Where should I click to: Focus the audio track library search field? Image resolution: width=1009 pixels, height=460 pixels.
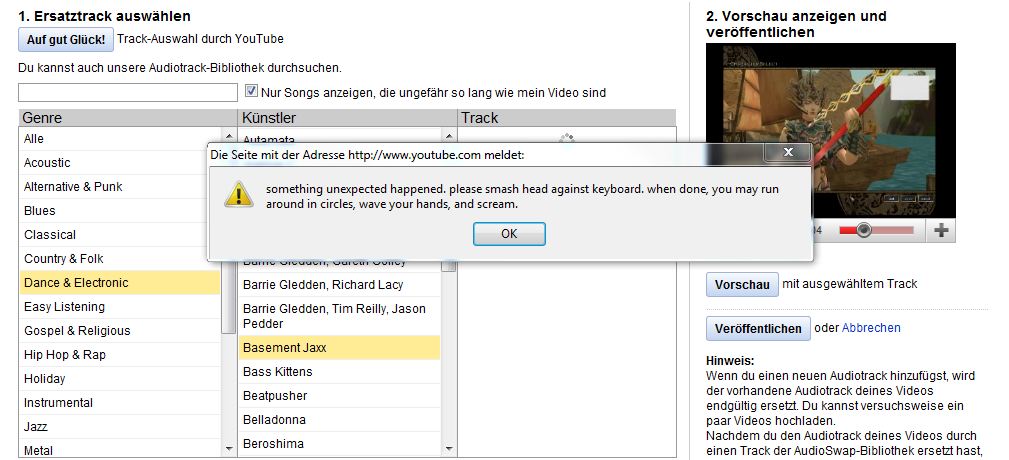(127, 93)
